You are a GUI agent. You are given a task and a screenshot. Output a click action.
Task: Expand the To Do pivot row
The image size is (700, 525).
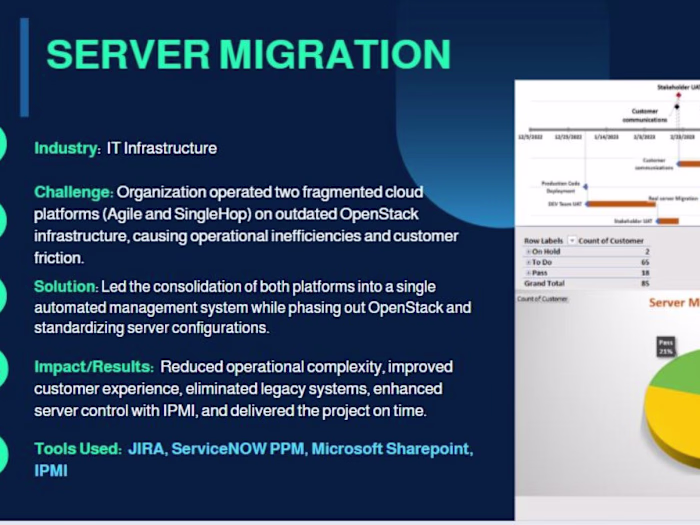(x=529, y=262)
